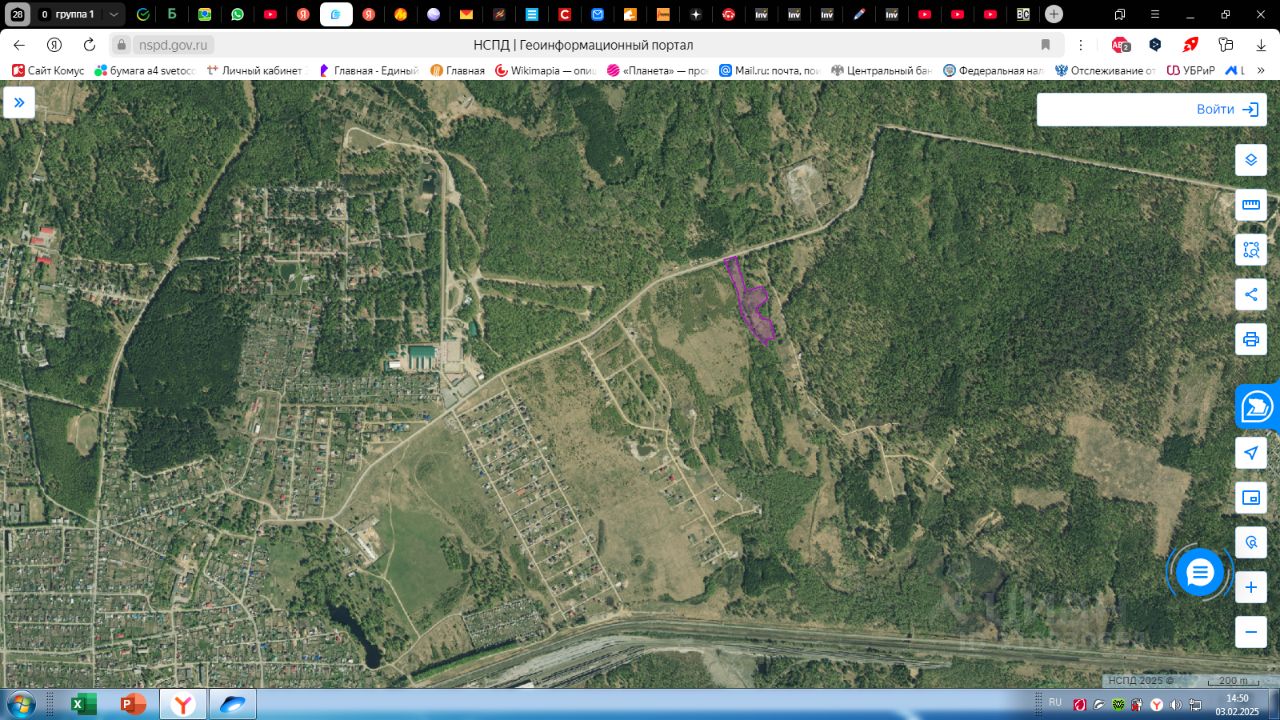The image size is (1280, 720).
Task: Click the map search-by-point tool icon
Action: 1251,543
